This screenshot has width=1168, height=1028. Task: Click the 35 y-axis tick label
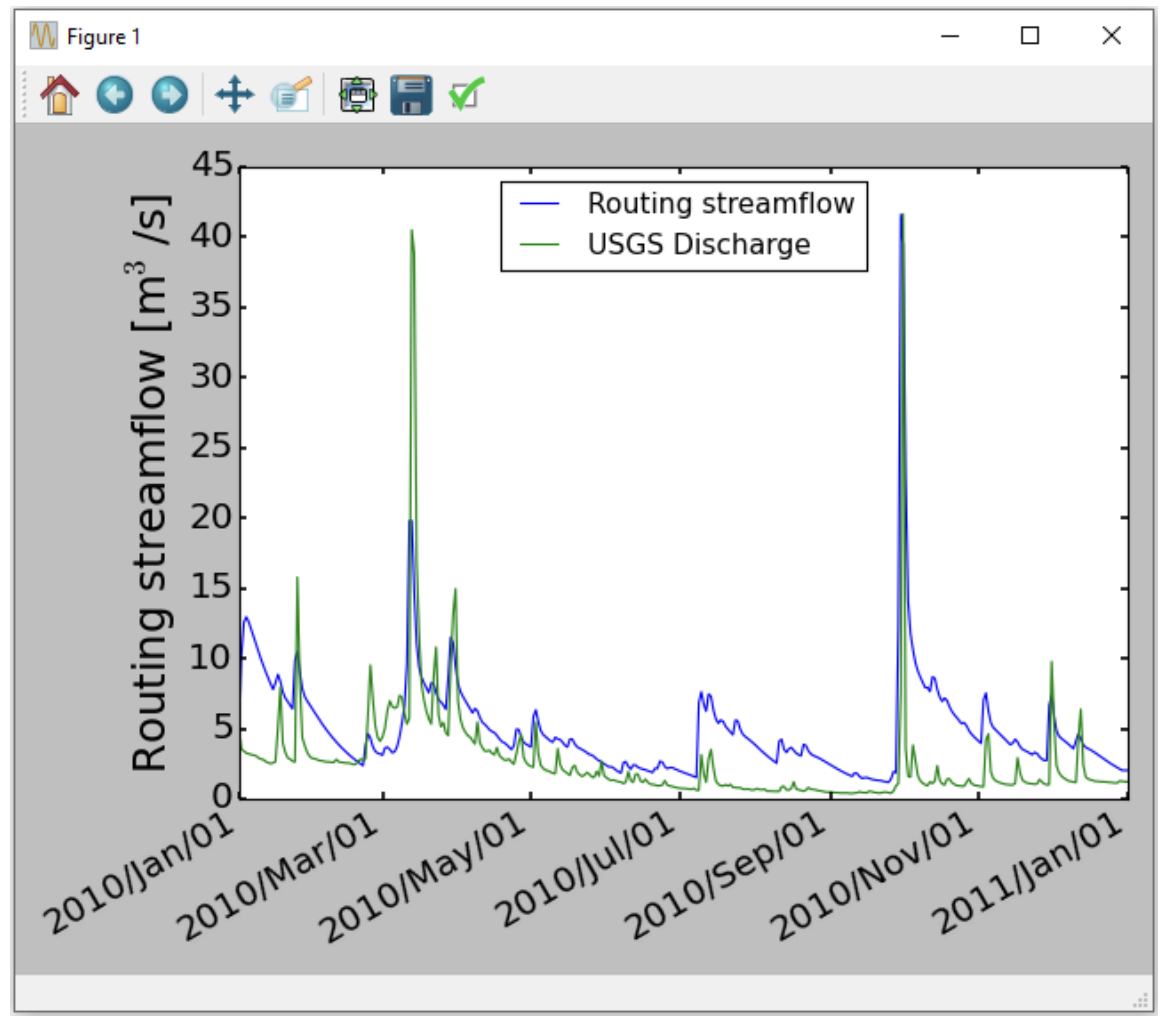pyautogui.click(x=212, y=306)
